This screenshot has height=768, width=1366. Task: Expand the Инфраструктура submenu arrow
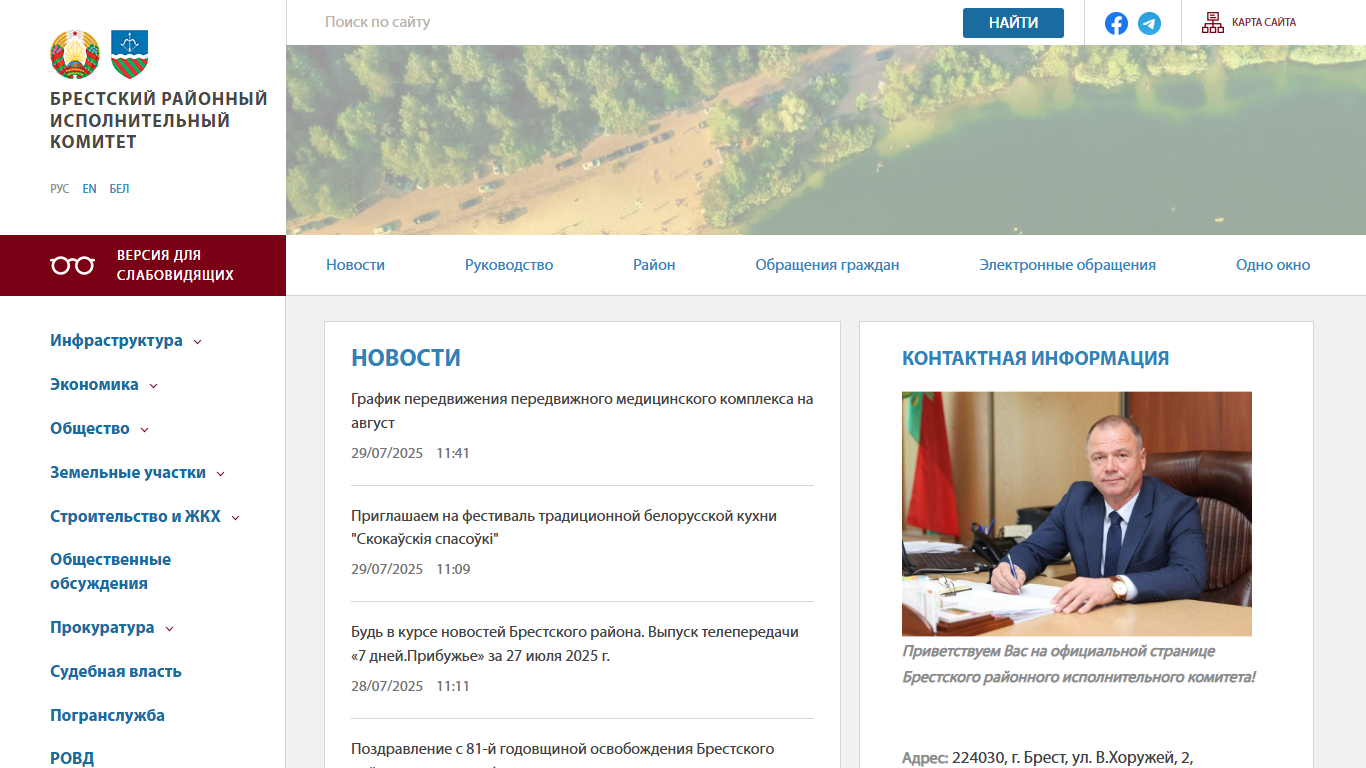point(198,342)
